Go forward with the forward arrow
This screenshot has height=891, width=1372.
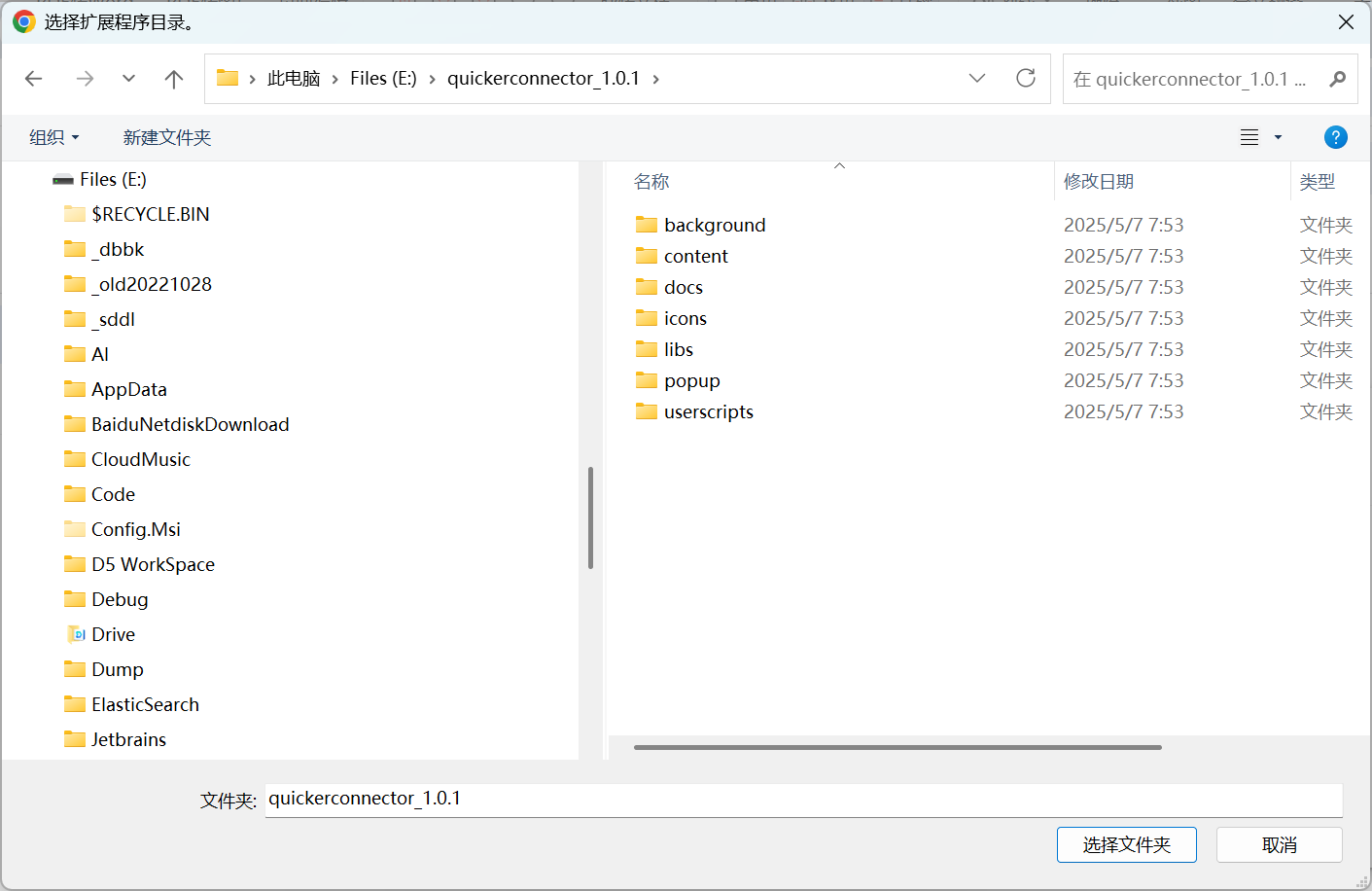click(x=86, y=79)
